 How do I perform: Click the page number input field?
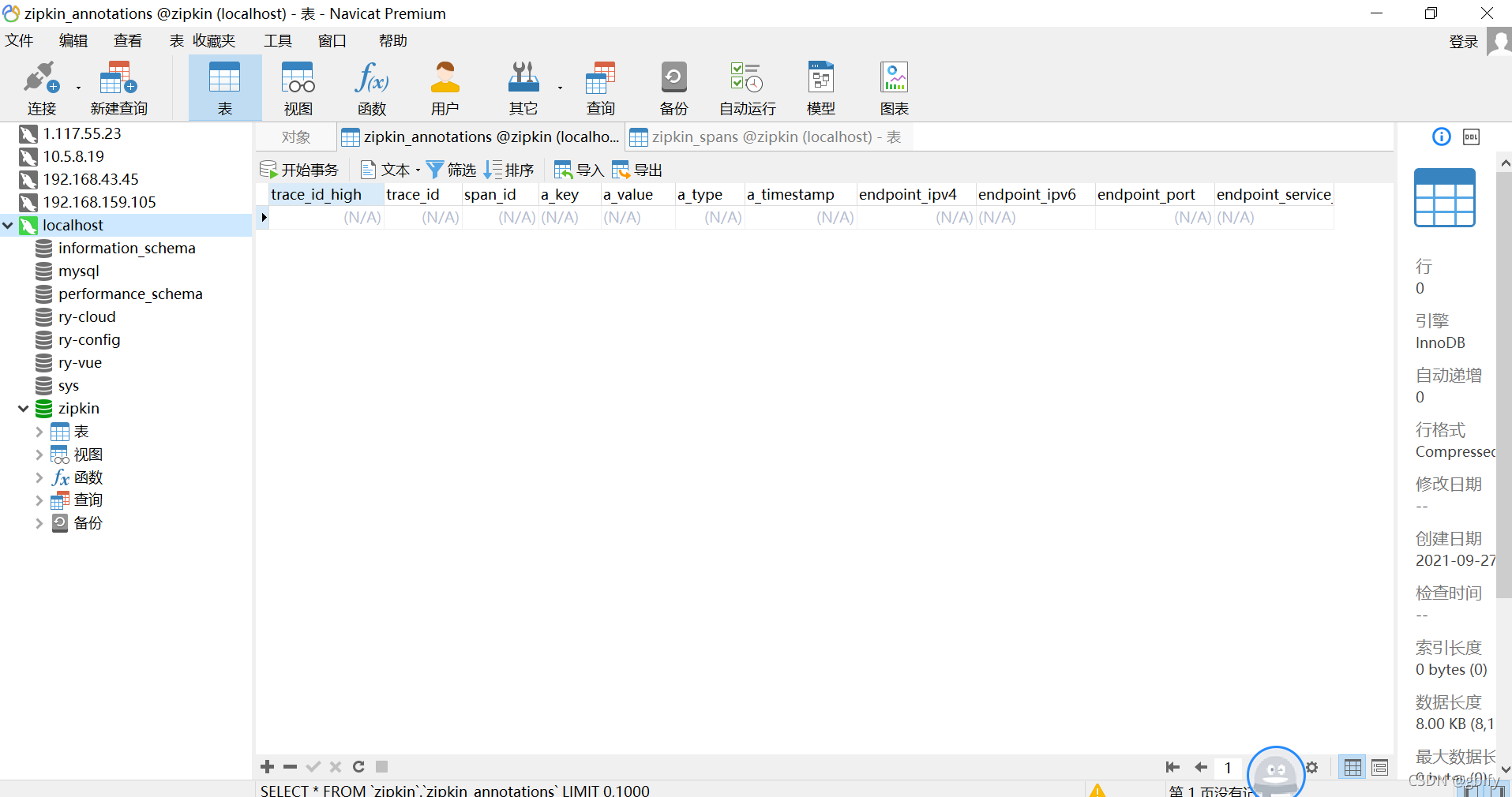pos(1228,767)
